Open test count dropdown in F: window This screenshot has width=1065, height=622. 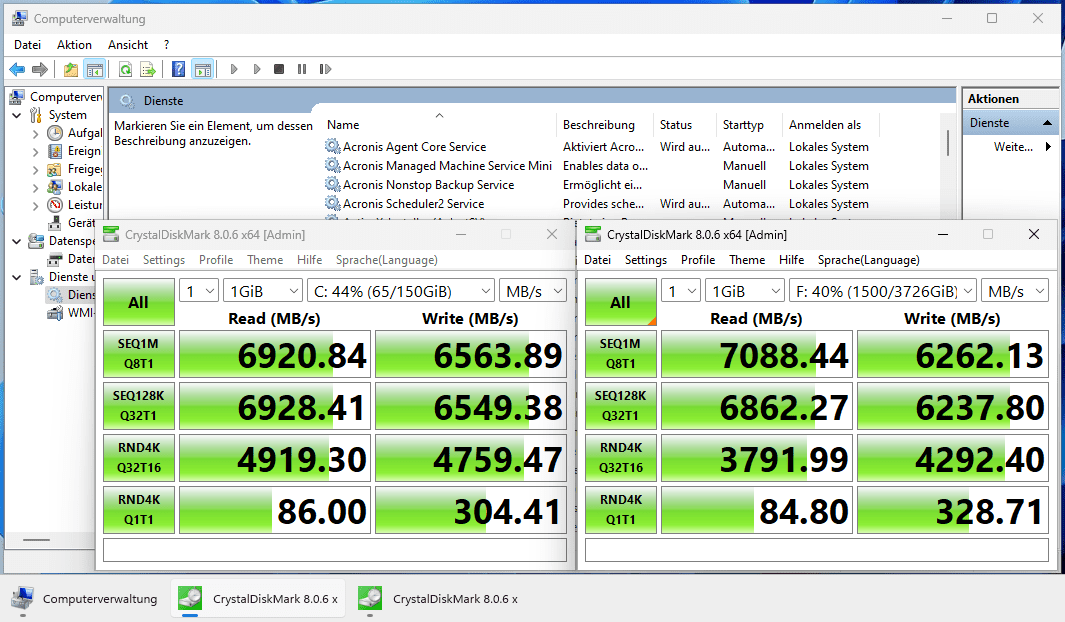point(681,291)
